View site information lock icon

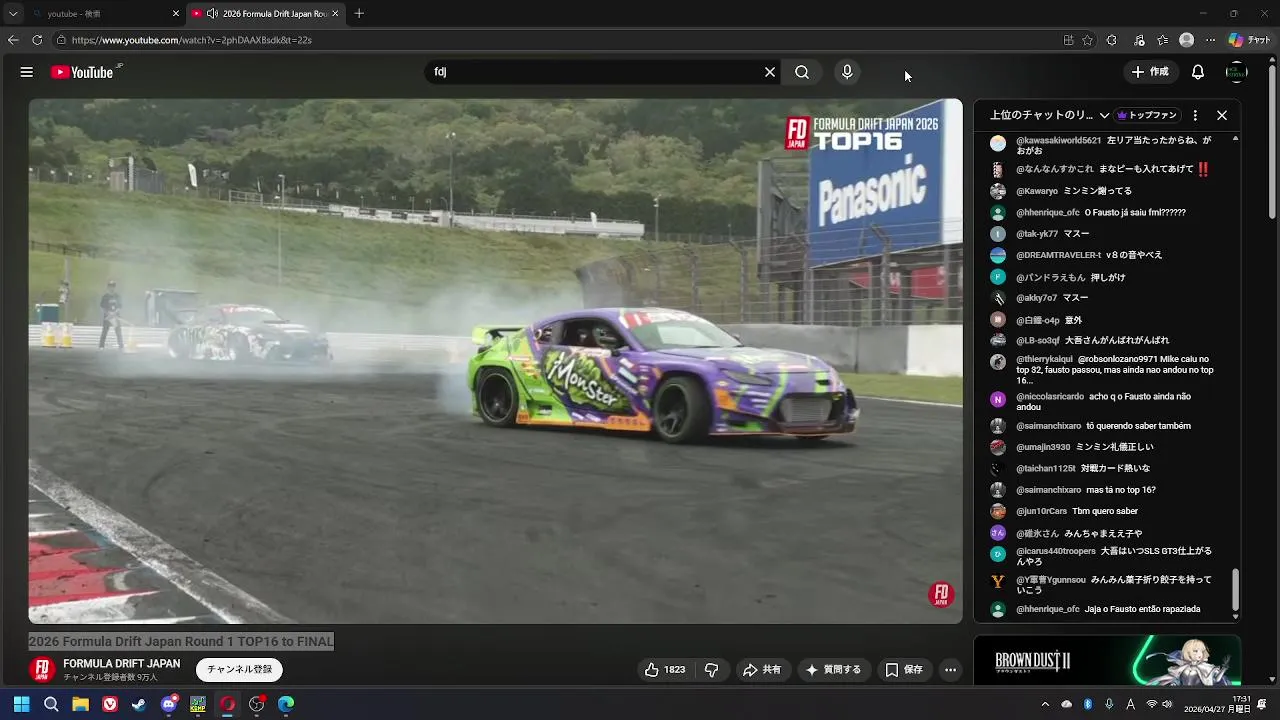pyautogui.click(x=61, y=40)
